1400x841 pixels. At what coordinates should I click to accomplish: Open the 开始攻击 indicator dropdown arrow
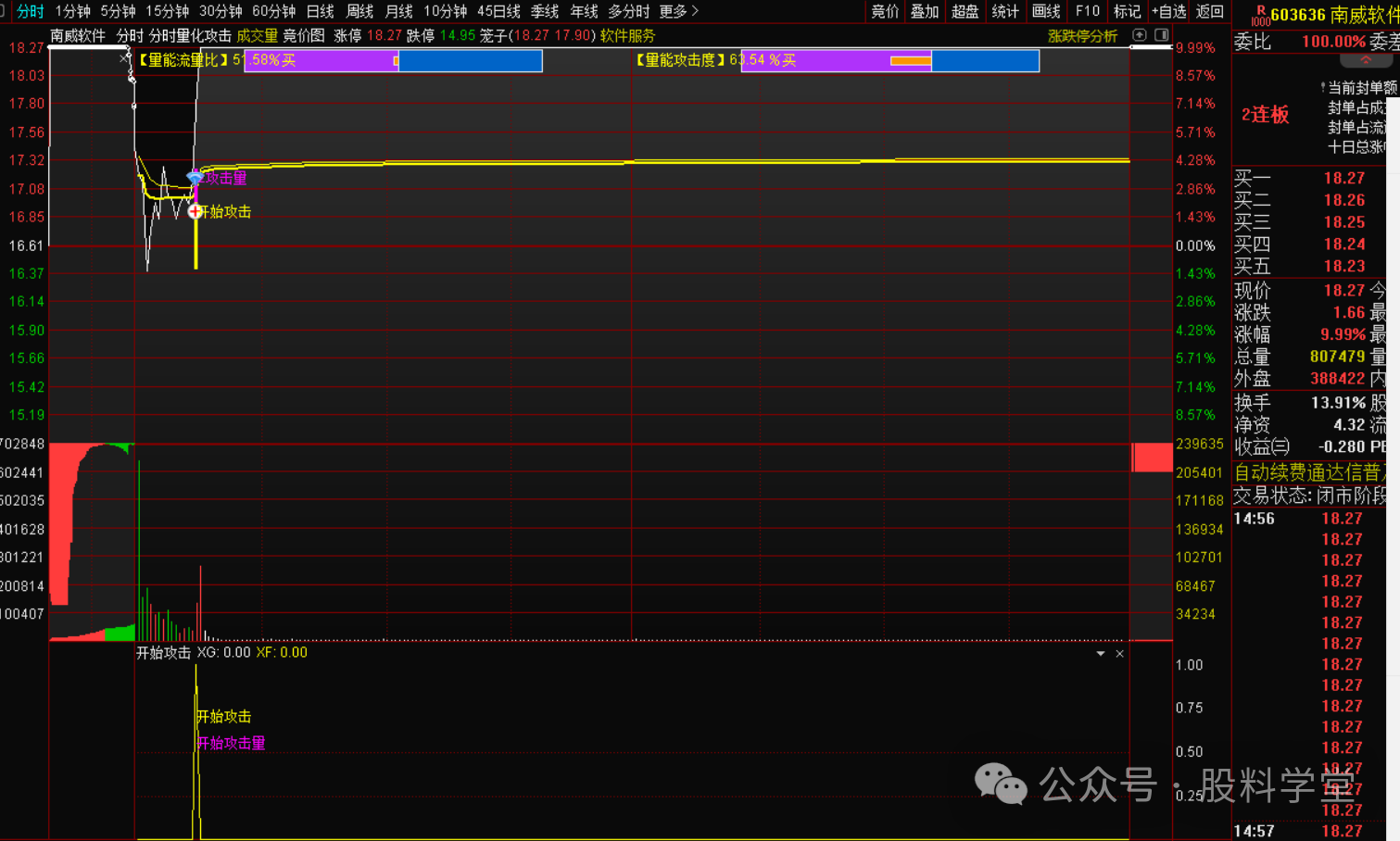pos(1101,654)
